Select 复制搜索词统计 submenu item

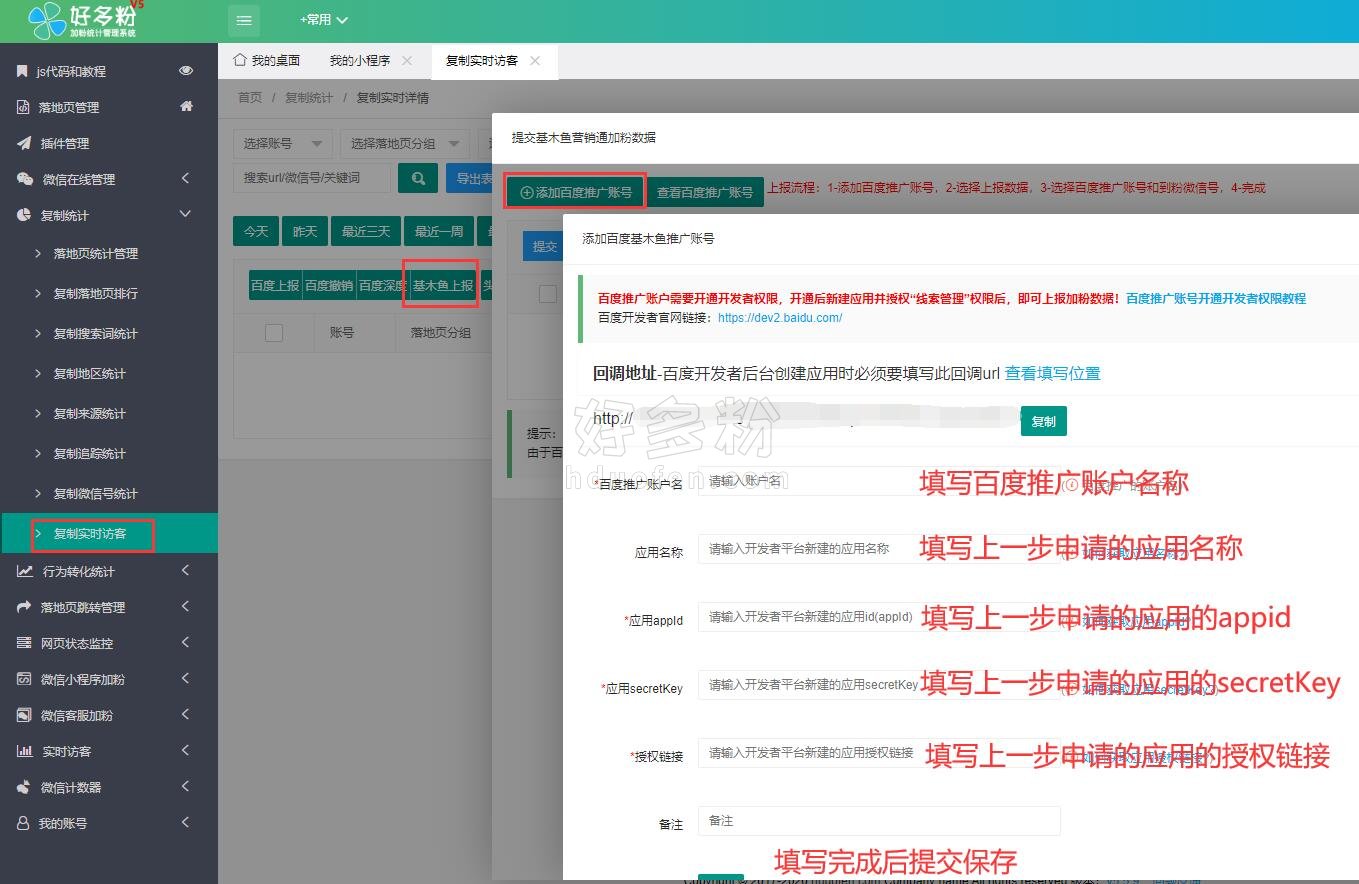pyautogui.click(x=96, y=334)
